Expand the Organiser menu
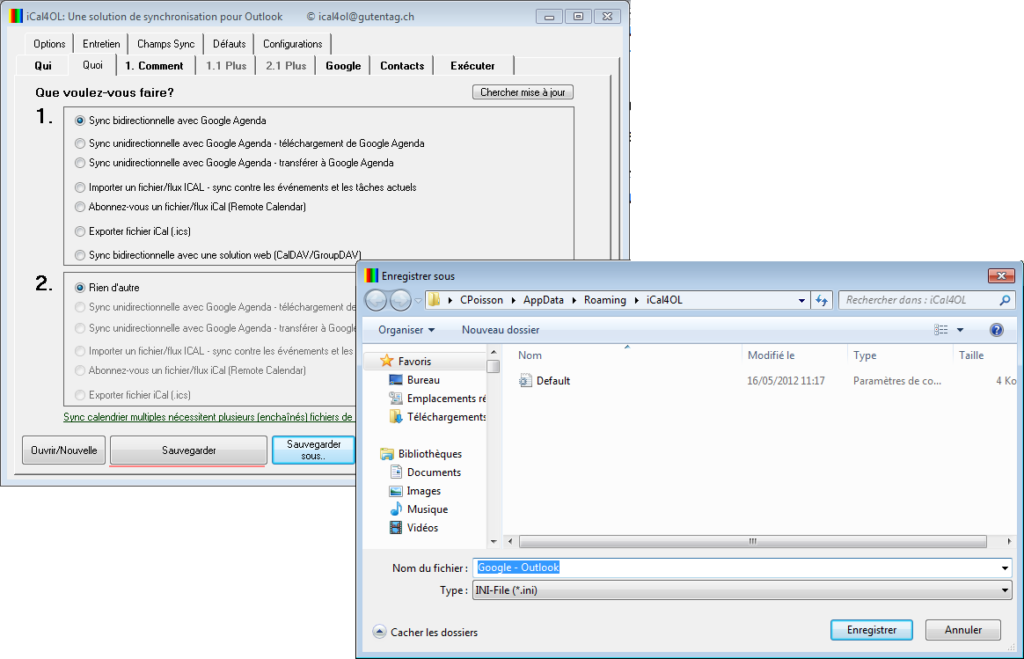The width and height of the screenshot is (1024, 659). click(406, 329)
